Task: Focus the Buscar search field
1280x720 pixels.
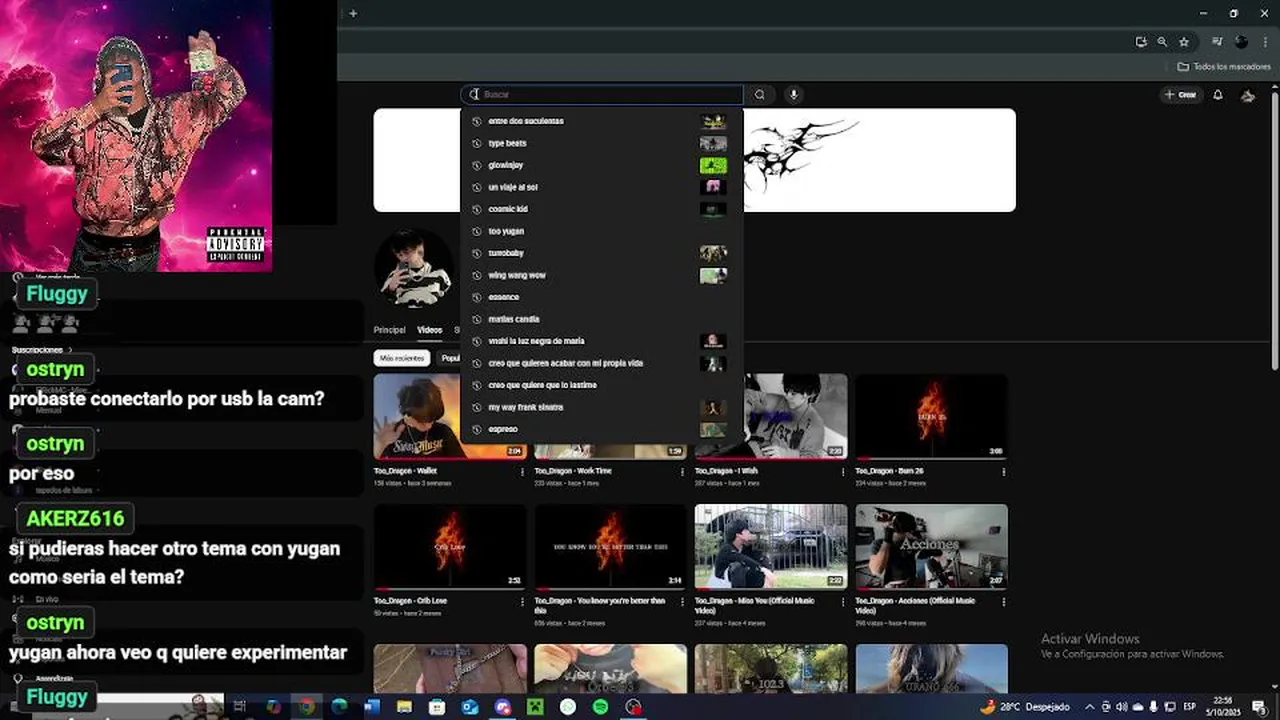Action: click(602, 94)
